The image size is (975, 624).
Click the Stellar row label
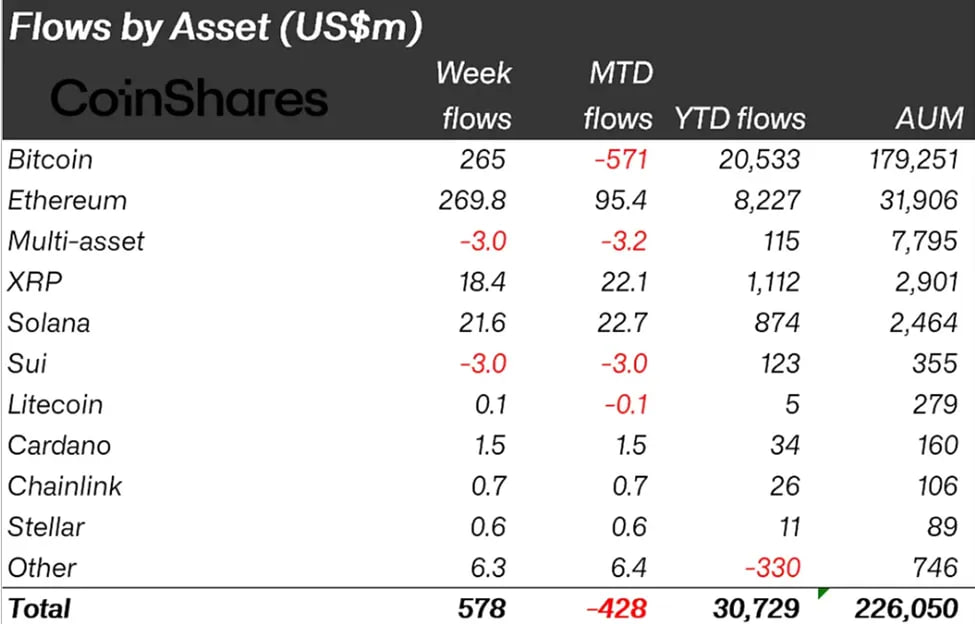click(46, 527)
